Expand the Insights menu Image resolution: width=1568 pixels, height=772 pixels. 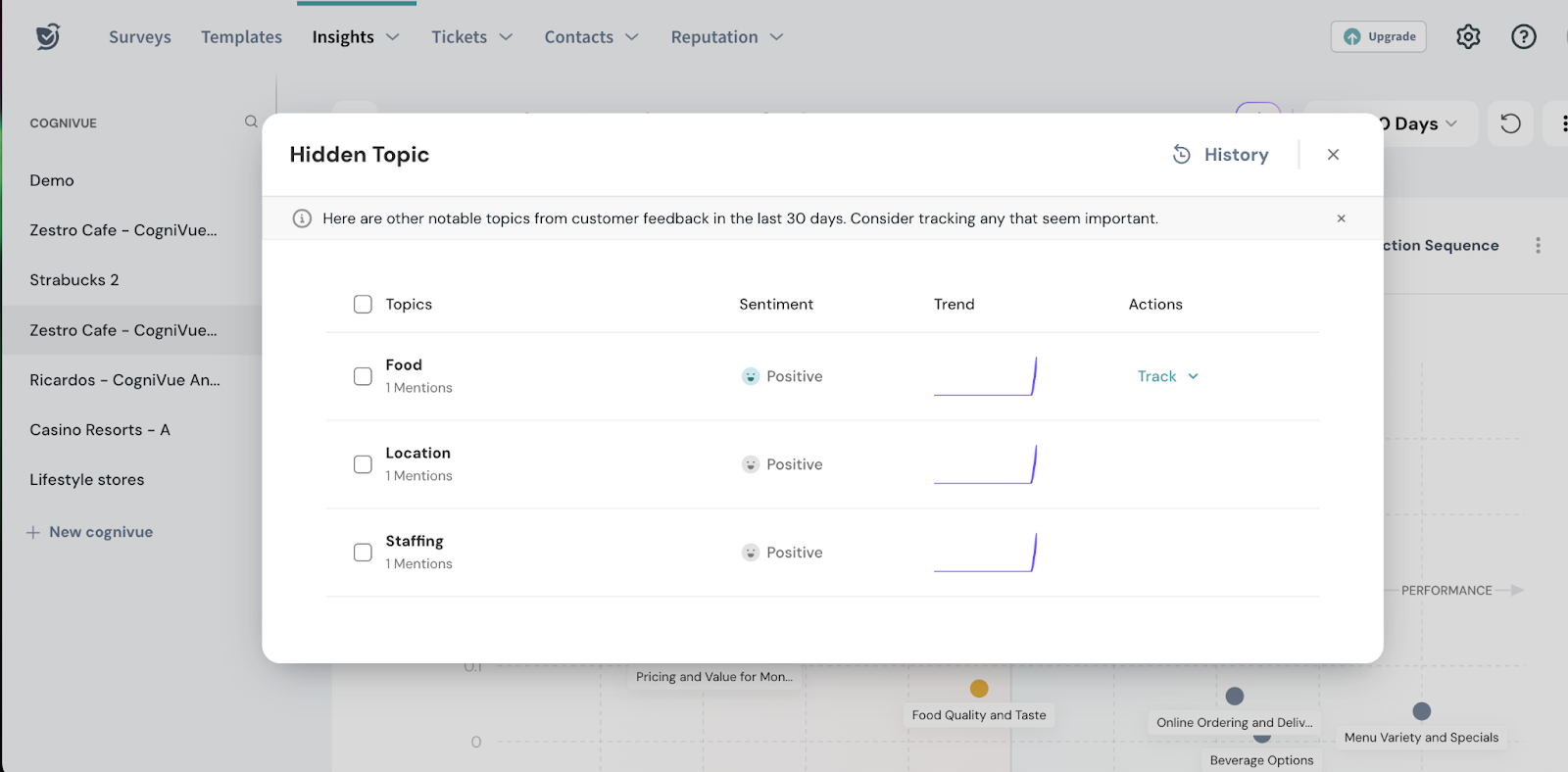click(355, 37)
